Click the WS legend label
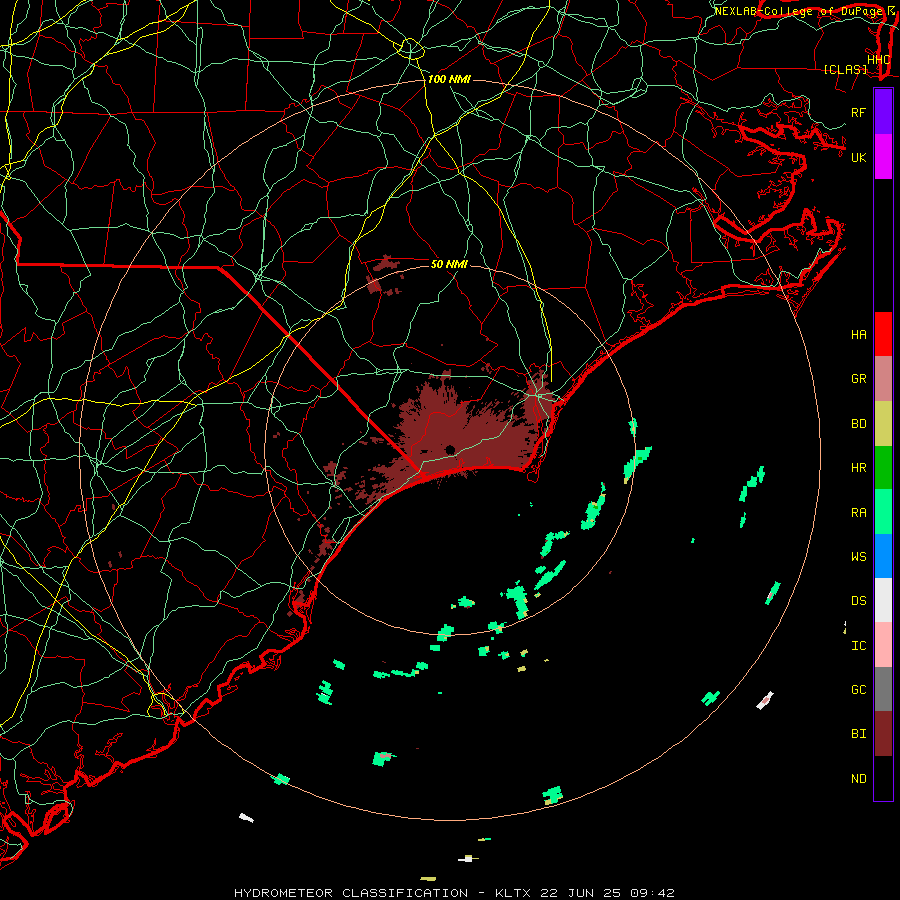900x900 pixels. [858, 557]
